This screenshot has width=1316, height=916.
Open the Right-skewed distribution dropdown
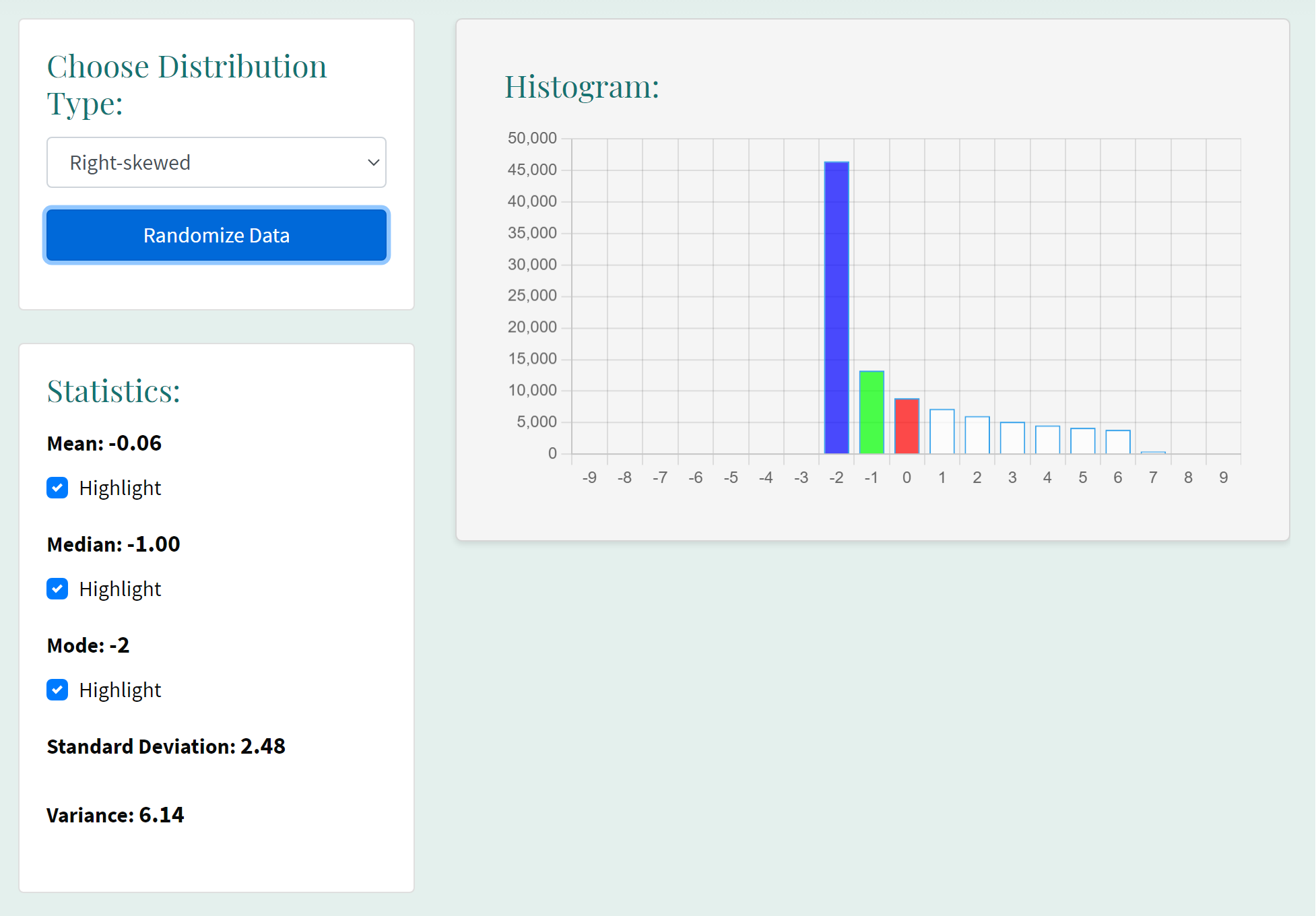[x=216, y=162]
